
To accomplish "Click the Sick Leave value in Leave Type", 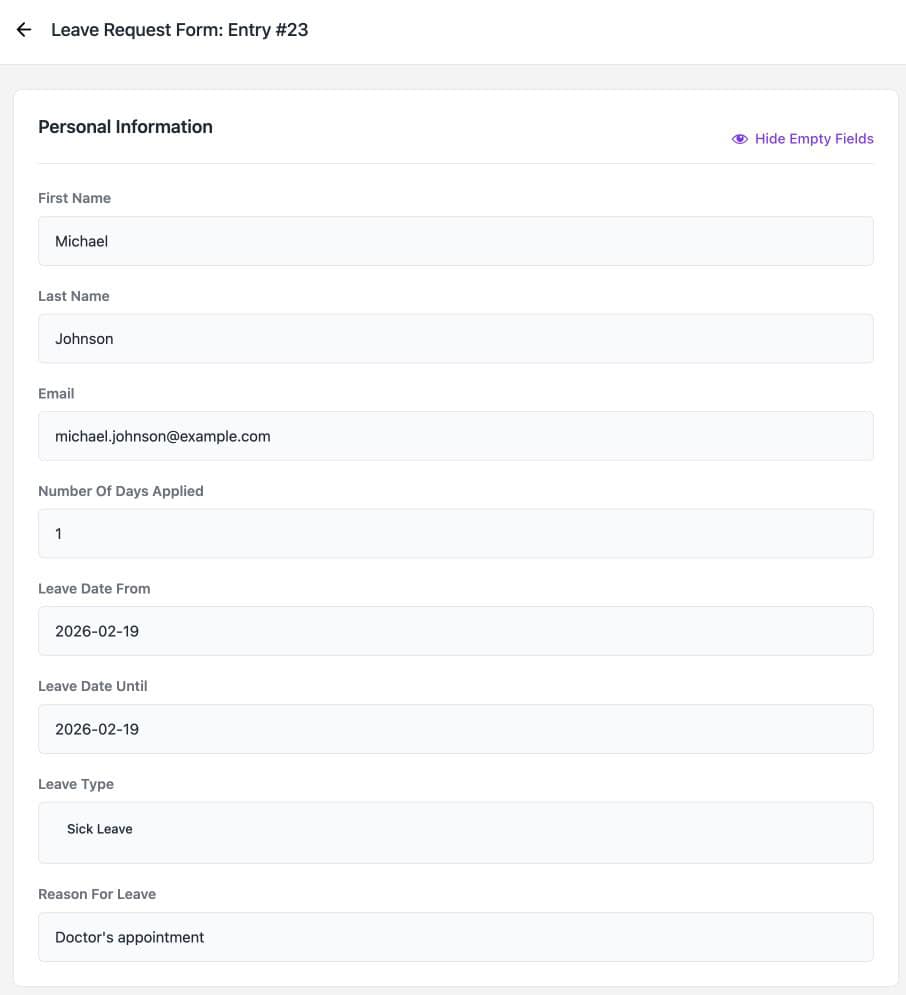I will coord(100,829).
